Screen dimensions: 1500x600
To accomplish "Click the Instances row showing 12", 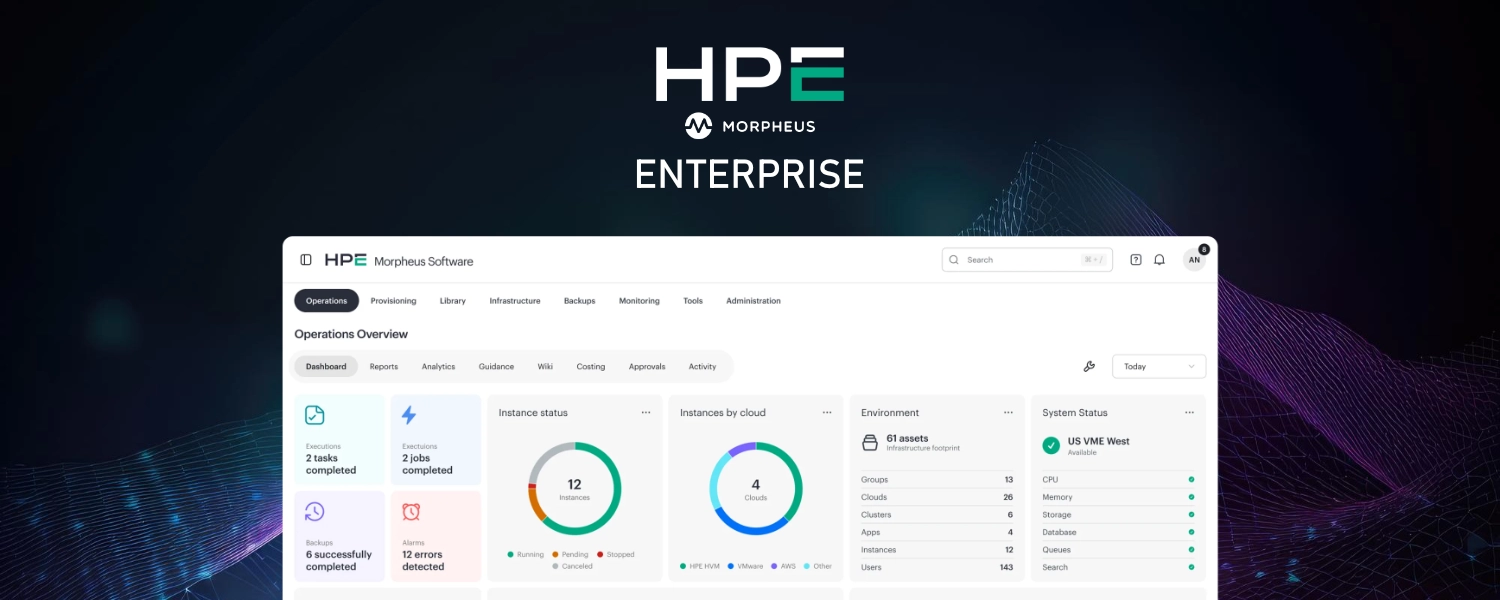I will [937, 550].
